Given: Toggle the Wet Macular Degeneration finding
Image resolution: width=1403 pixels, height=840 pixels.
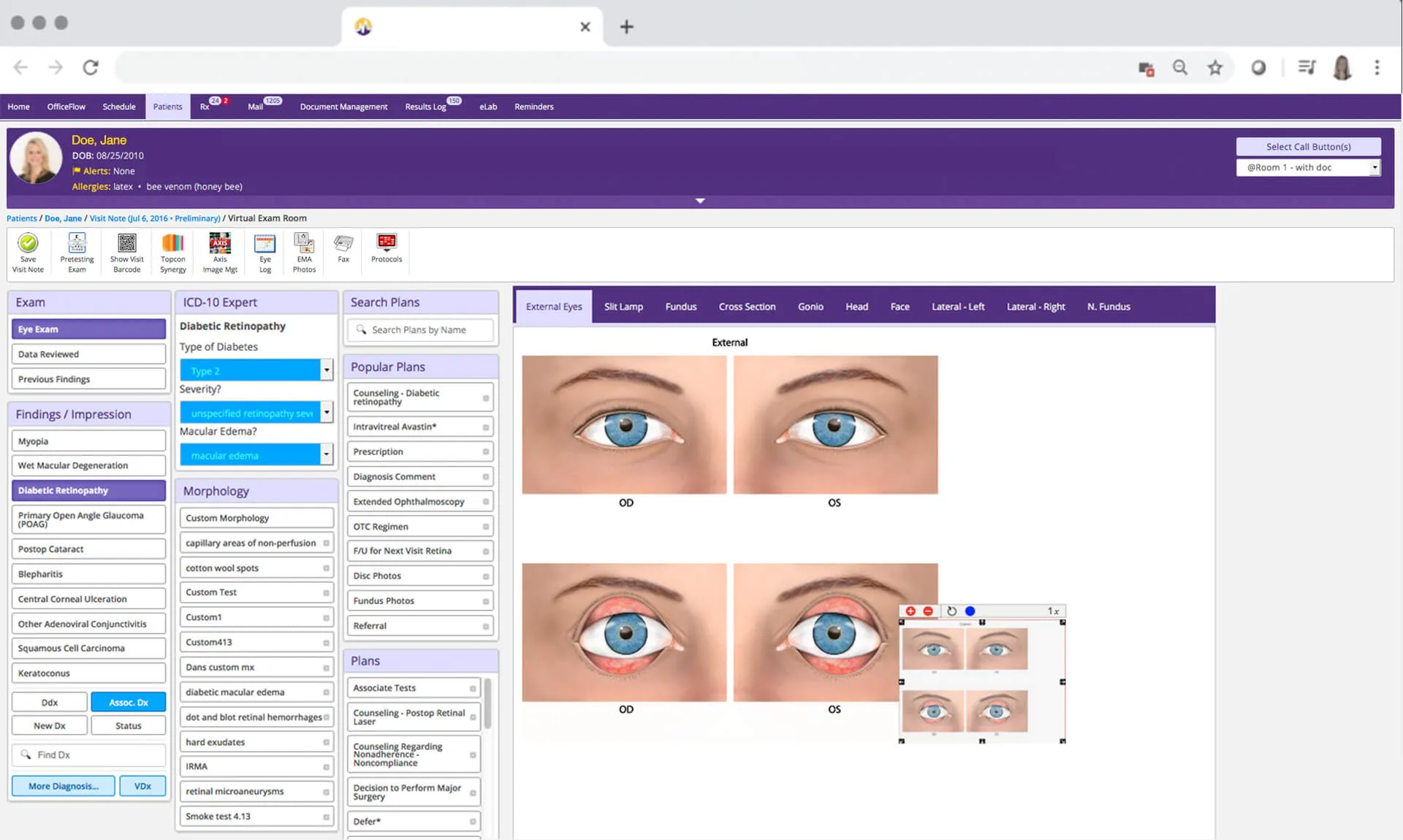Looking at the screenshot, I should pyautogui.click(x=88, y=465).
